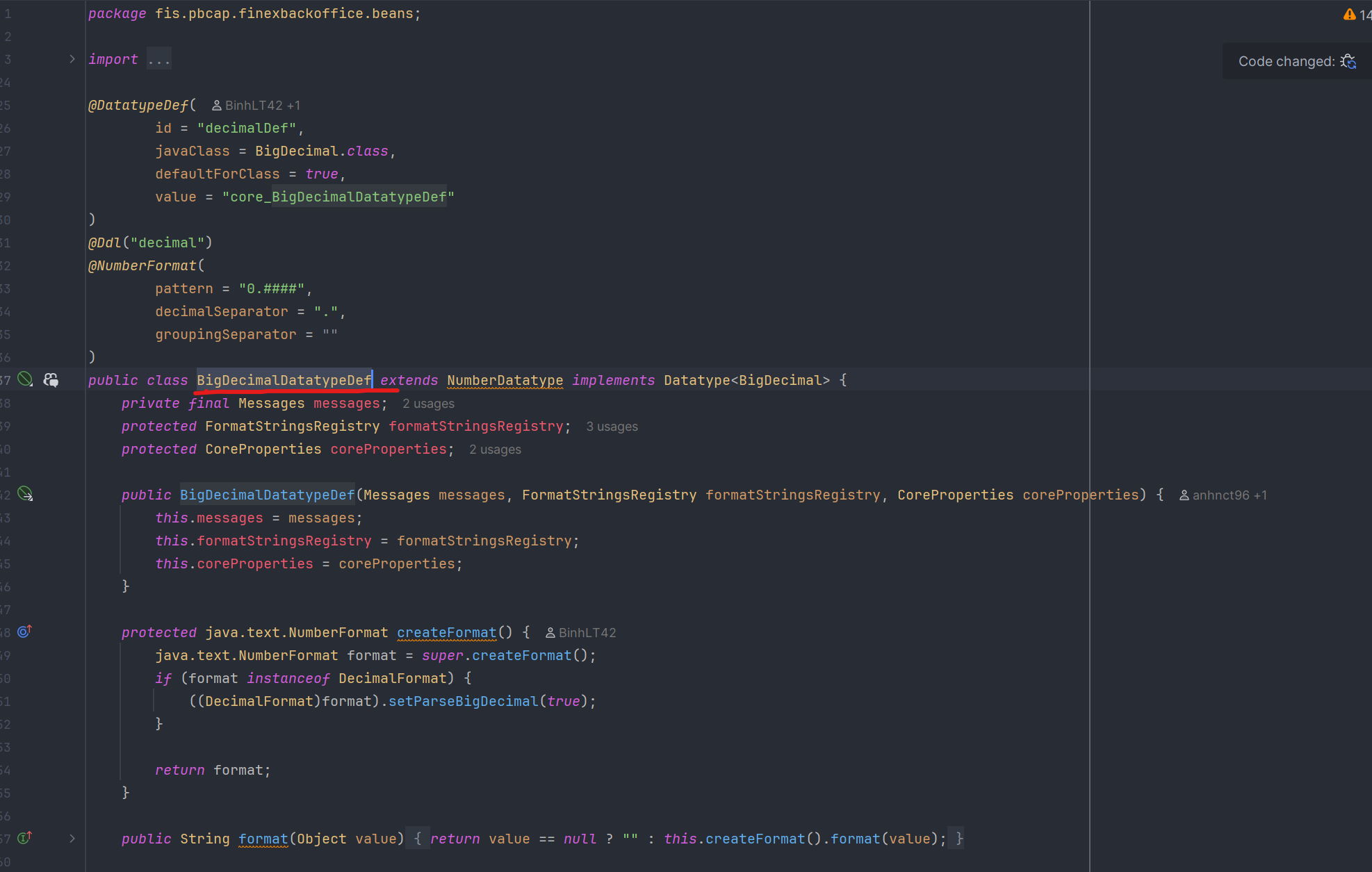1372x872 pixels.
Task: Click the Datatype<BigDecimal> interface name
Action: [747, 380]
